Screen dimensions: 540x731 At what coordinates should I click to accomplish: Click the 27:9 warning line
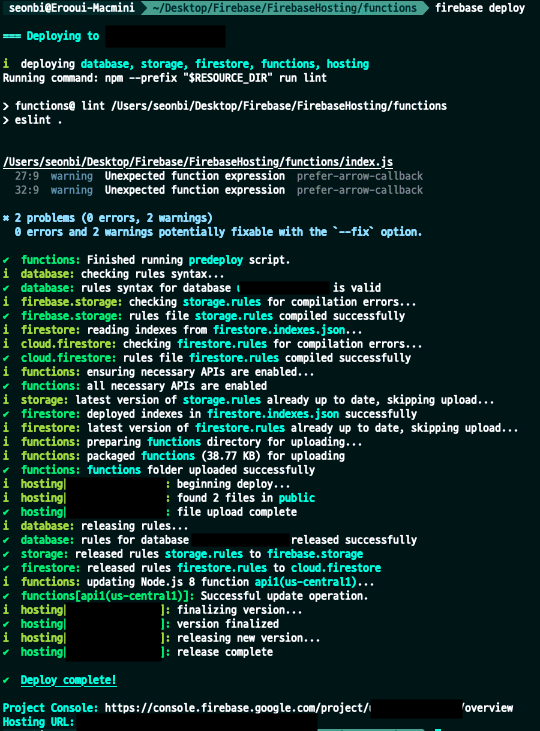click(x=219, y=176)
